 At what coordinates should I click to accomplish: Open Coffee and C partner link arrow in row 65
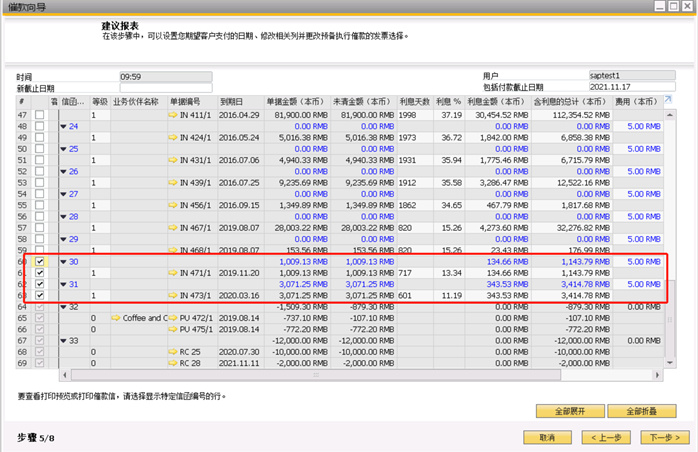(x=116, y=318)
